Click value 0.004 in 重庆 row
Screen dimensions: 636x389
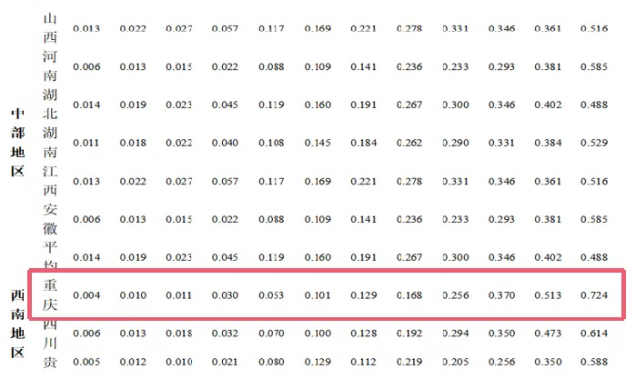click(x=86, y=295)
